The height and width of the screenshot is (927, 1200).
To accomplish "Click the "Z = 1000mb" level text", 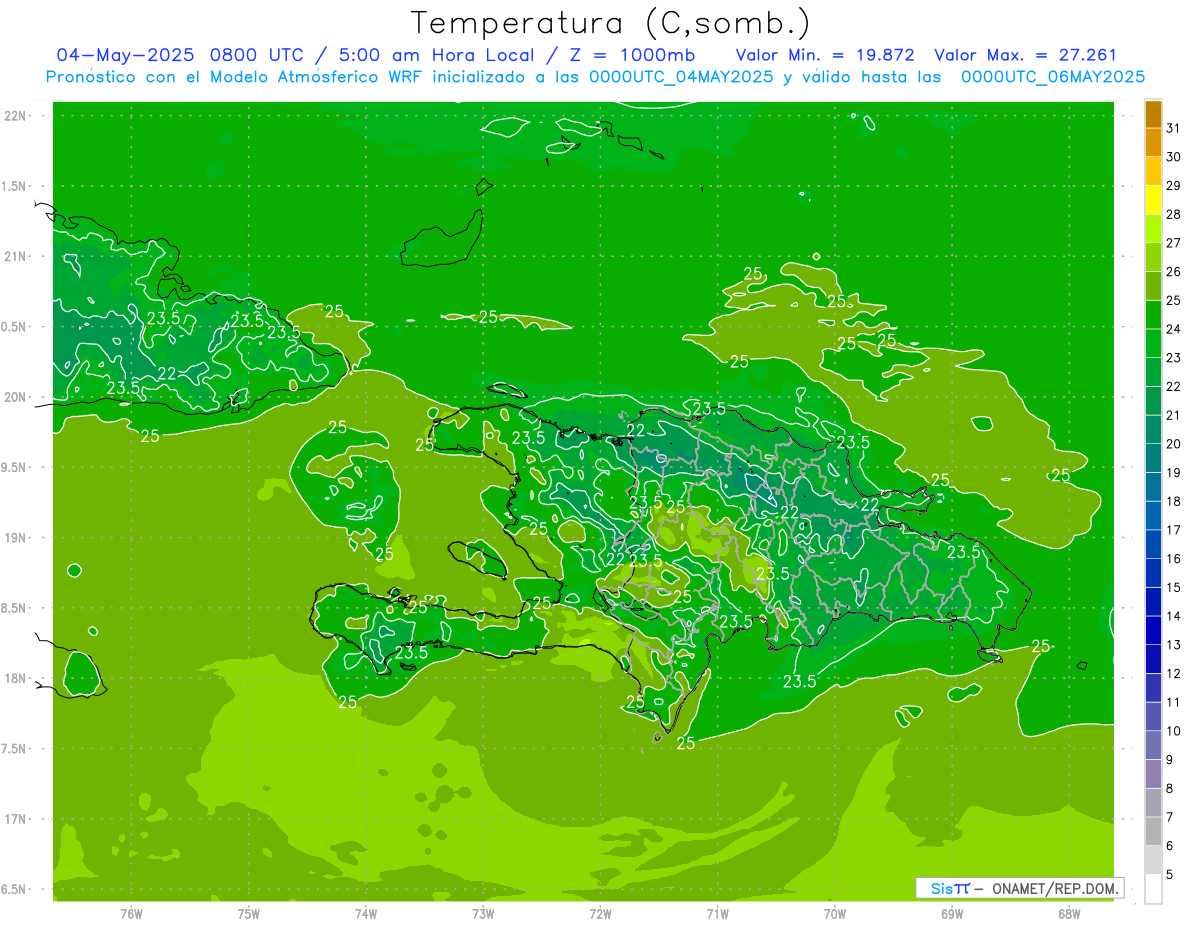I will pyautogui.click(x=632, y=55).
